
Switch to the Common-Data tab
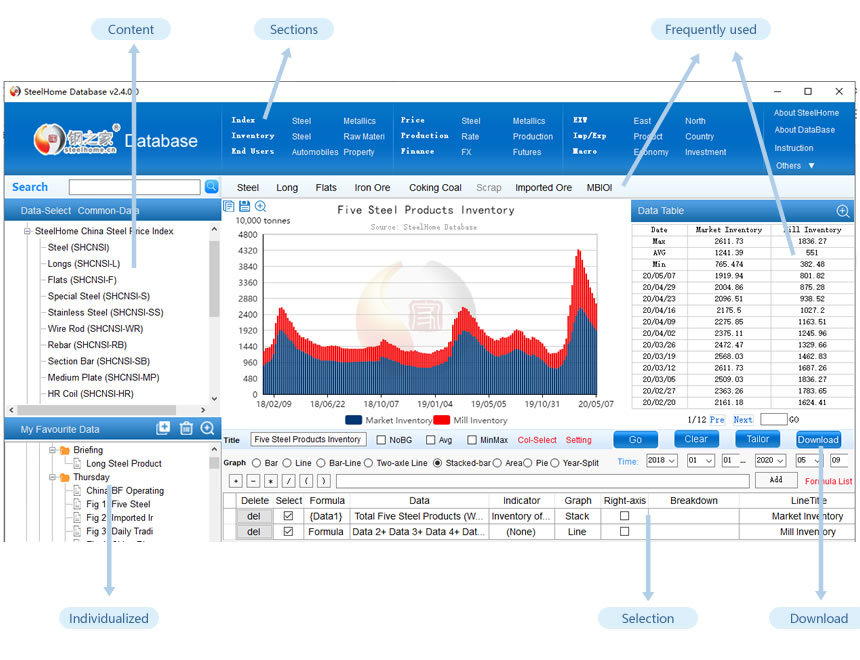pos(109,211)
